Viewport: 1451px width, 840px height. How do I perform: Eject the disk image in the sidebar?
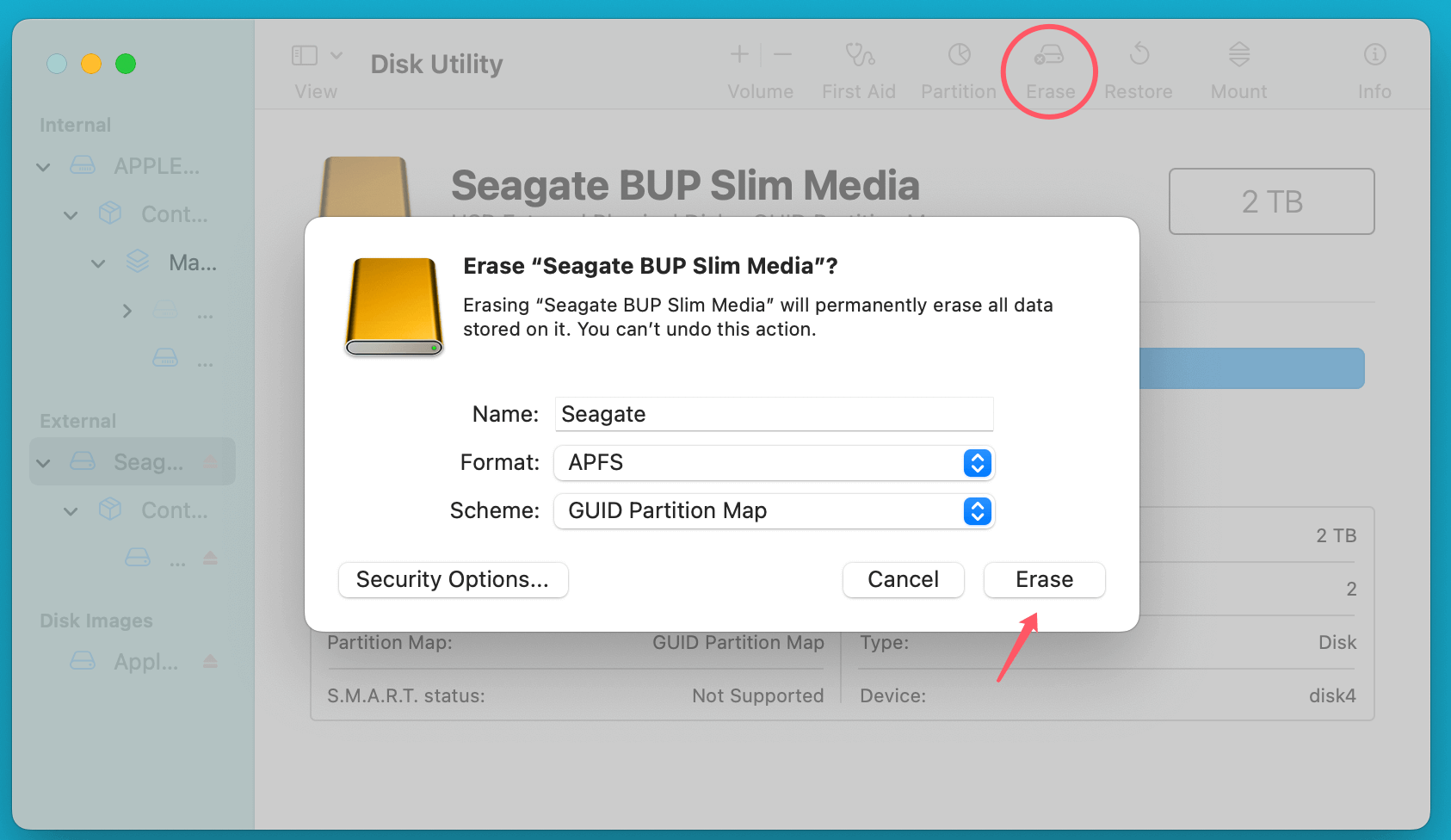pos(210,661)
